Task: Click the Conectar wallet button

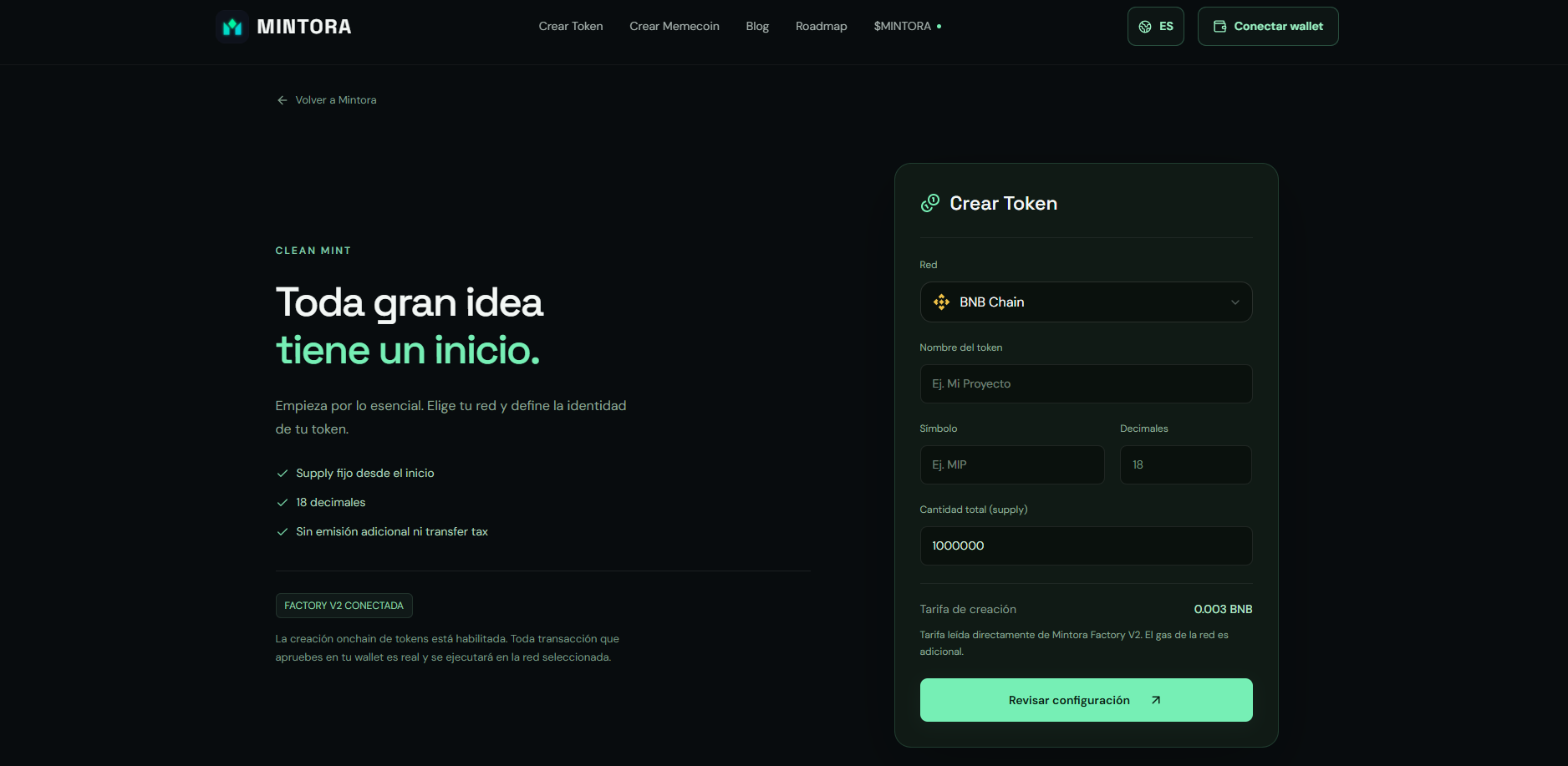Action: (x=1268, y=26)
